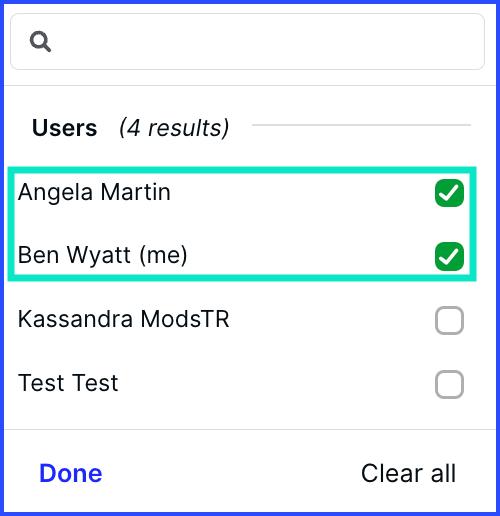The width and height of the screenshot is (500, 516).
Task: Click the white checkmark in Angela's green box
Action: 449,193
